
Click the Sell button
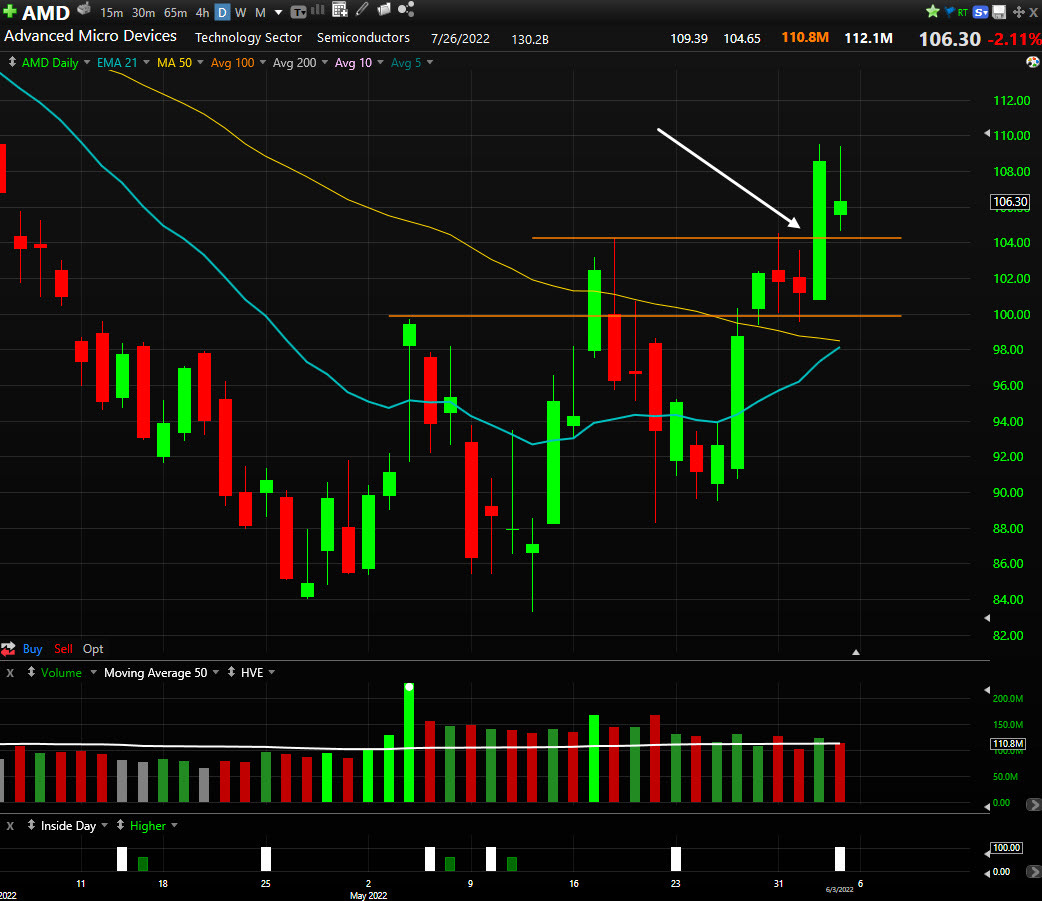[x=63, y=649]
